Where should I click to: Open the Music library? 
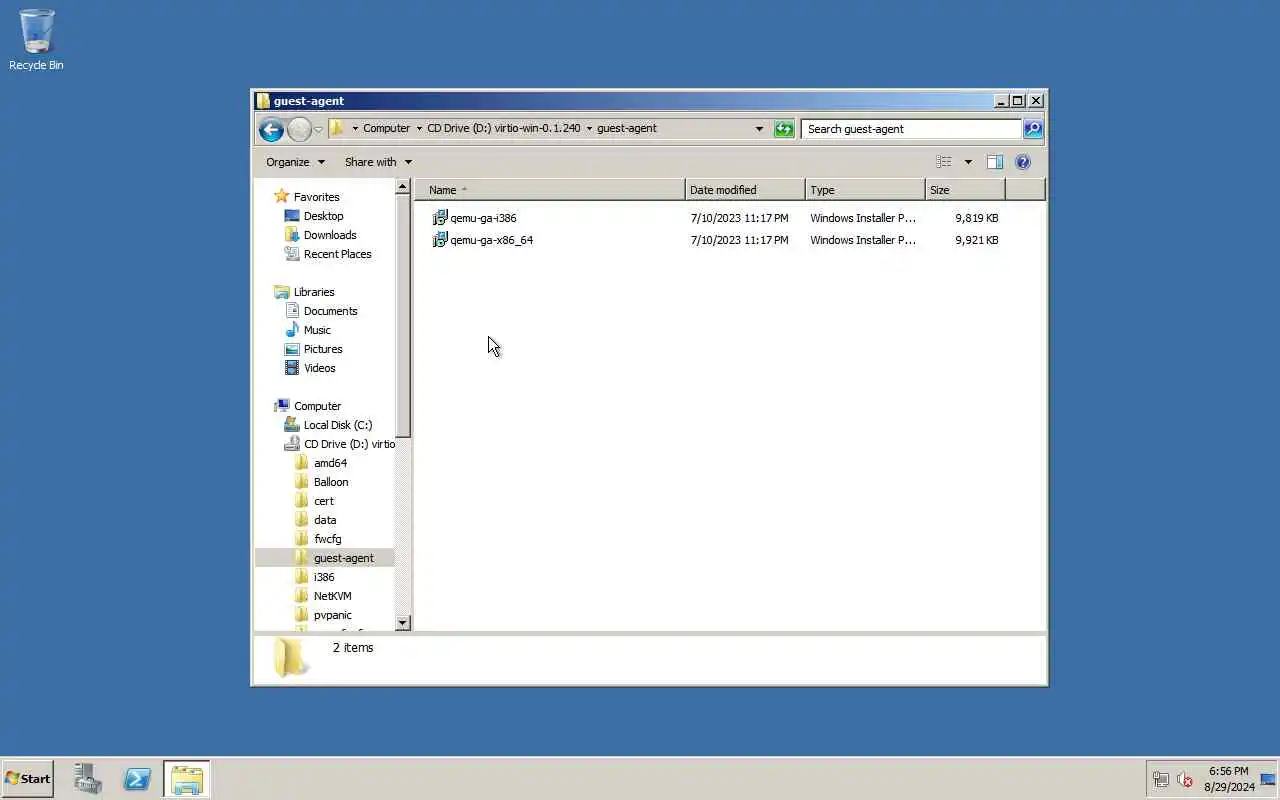tap(307, 330)
